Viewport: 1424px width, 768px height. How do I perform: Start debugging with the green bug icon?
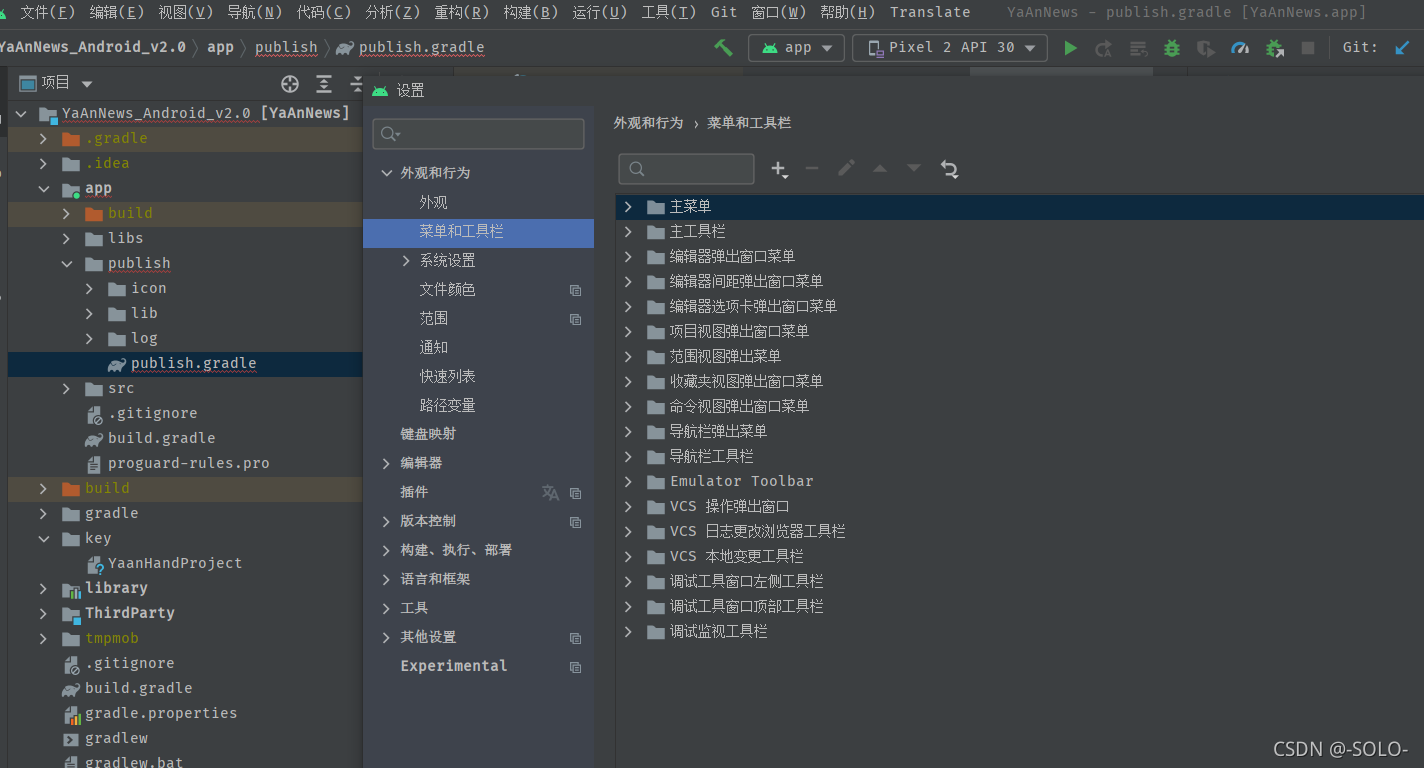tap(1172, 48)
